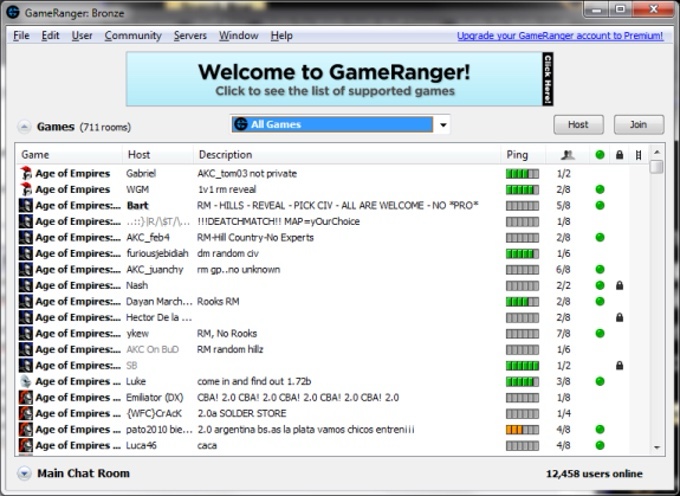Click the Host button

coord(578,125)
